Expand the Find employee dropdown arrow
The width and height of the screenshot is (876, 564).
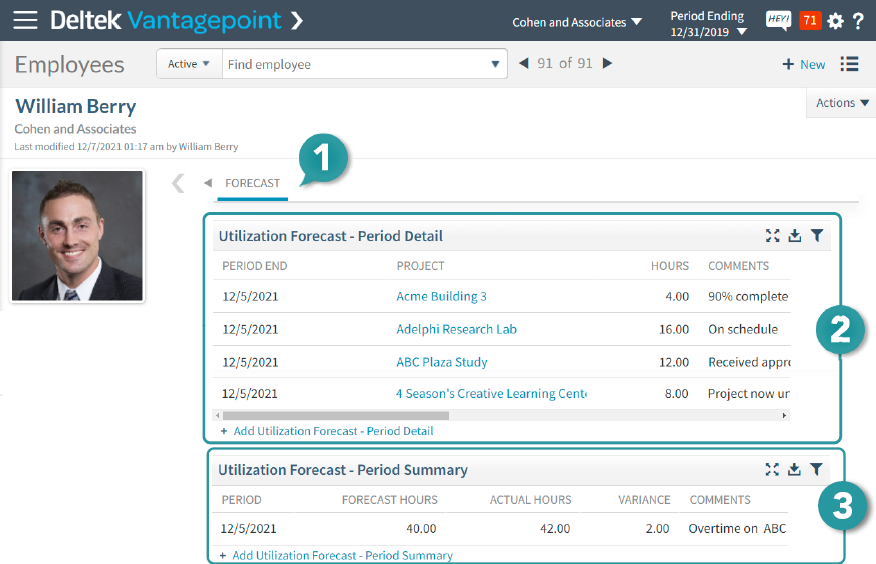tap(495, 64)
